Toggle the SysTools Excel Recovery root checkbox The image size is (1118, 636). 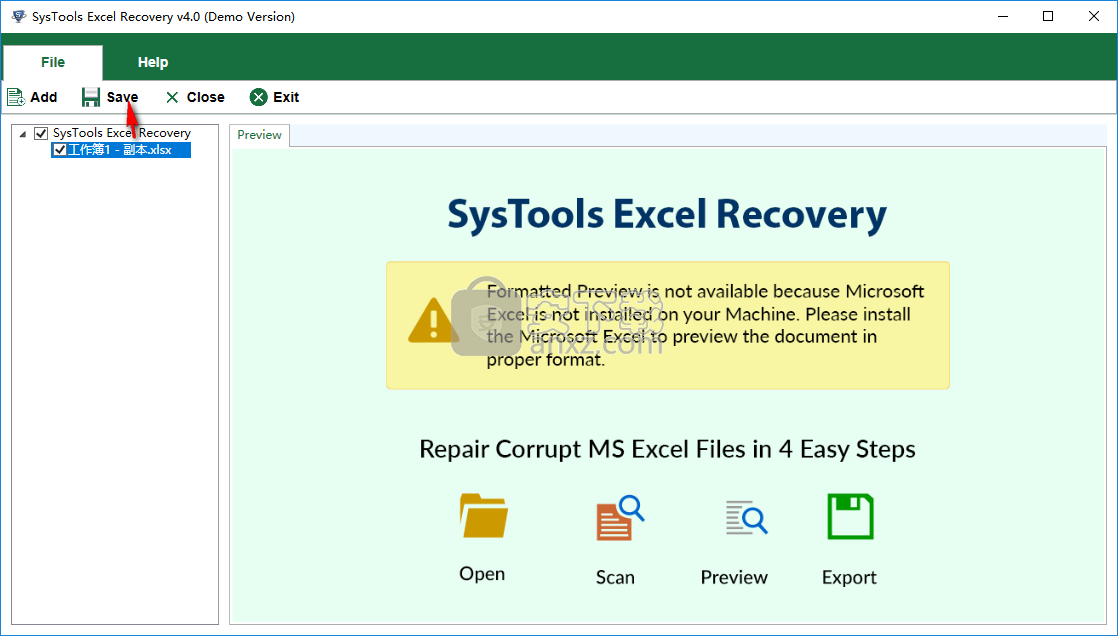41,133
